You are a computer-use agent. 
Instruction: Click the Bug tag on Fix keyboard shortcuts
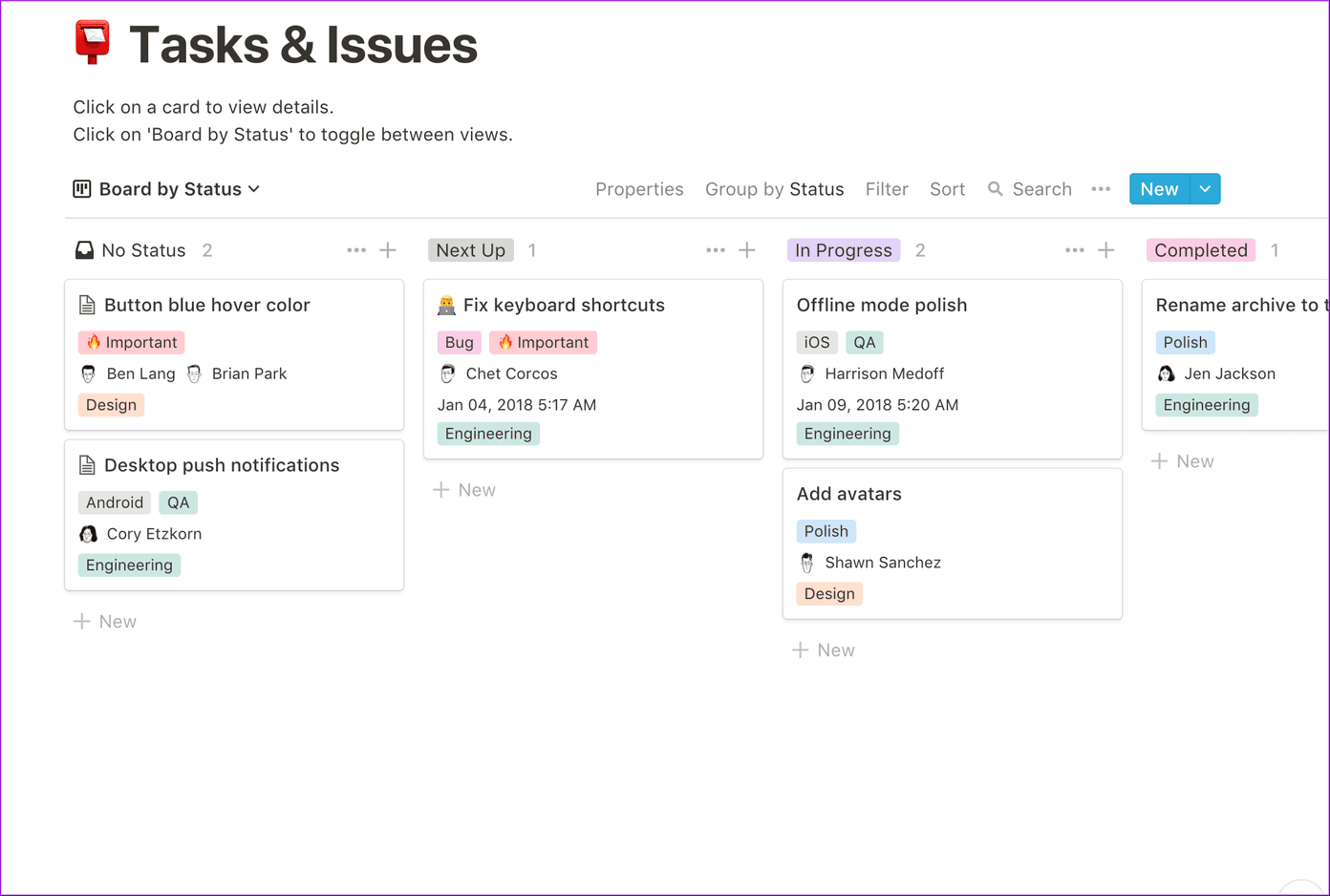pyautogui.click(x=459, y=342)
